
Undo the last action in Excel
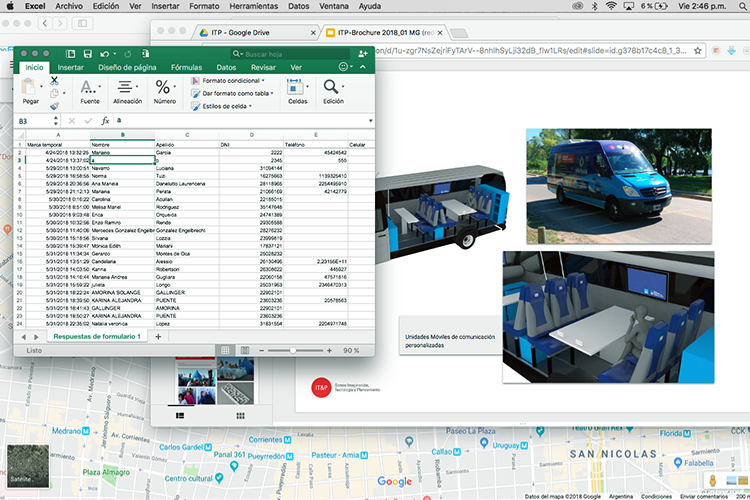pyautogui.click(x=104, y=54)
